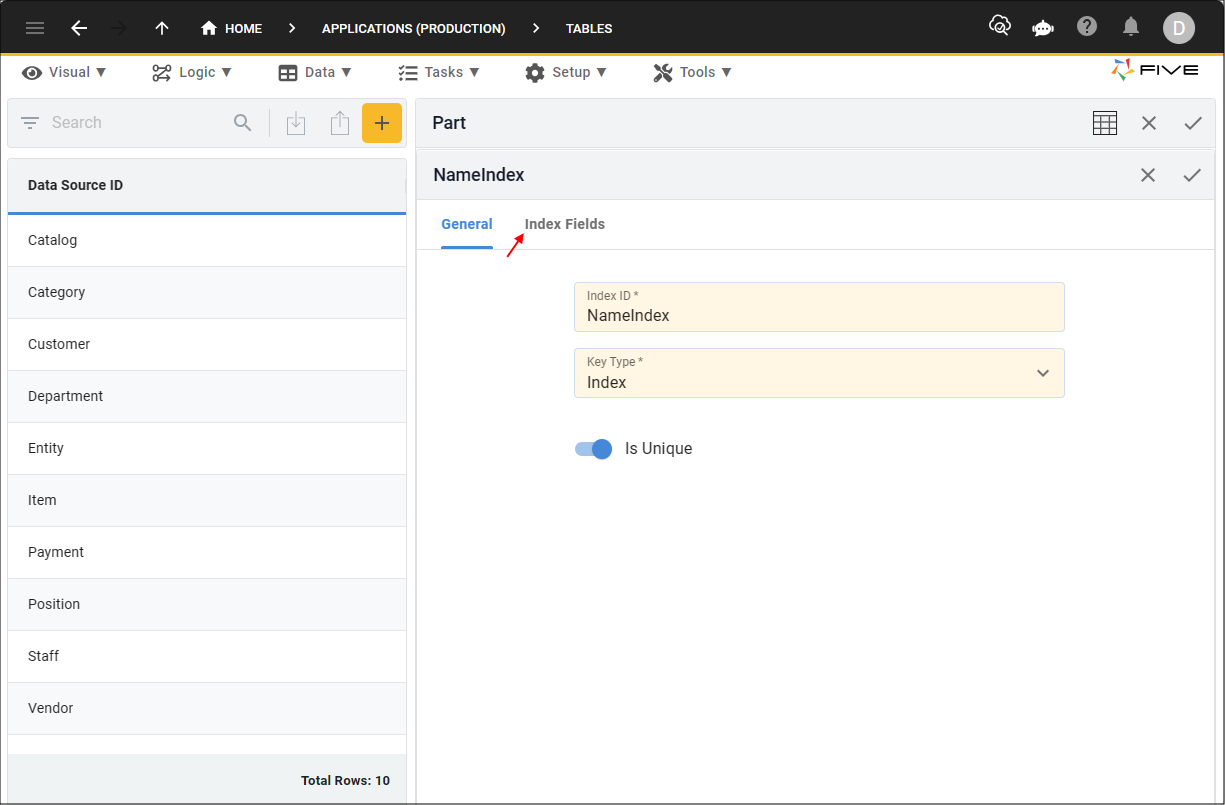1225x805 pixels.
Task: Save NameIndex with its checkmark
Action: (x=1192, y=175)
